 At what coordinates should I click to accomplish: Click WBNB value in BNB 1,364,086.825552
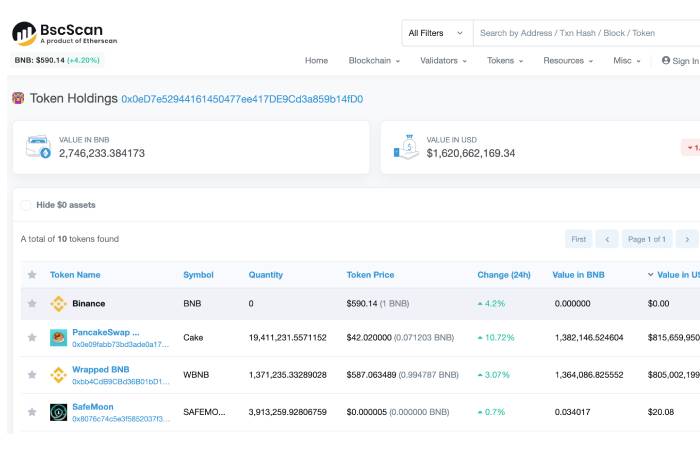click(x=589, y=375)
